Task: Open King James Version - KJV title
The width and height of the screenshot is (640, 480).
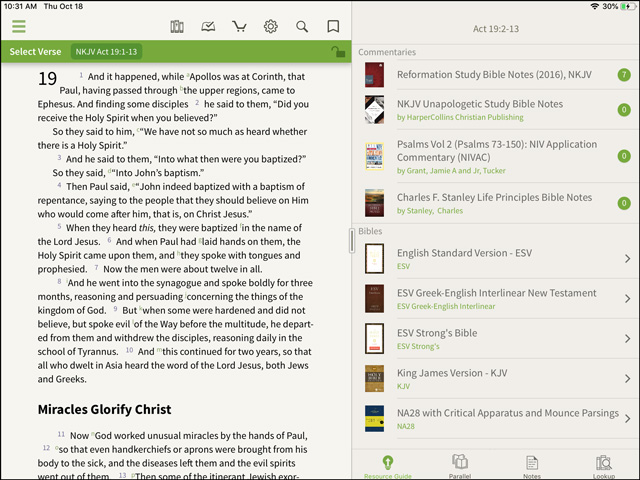Action: (452, 373)
